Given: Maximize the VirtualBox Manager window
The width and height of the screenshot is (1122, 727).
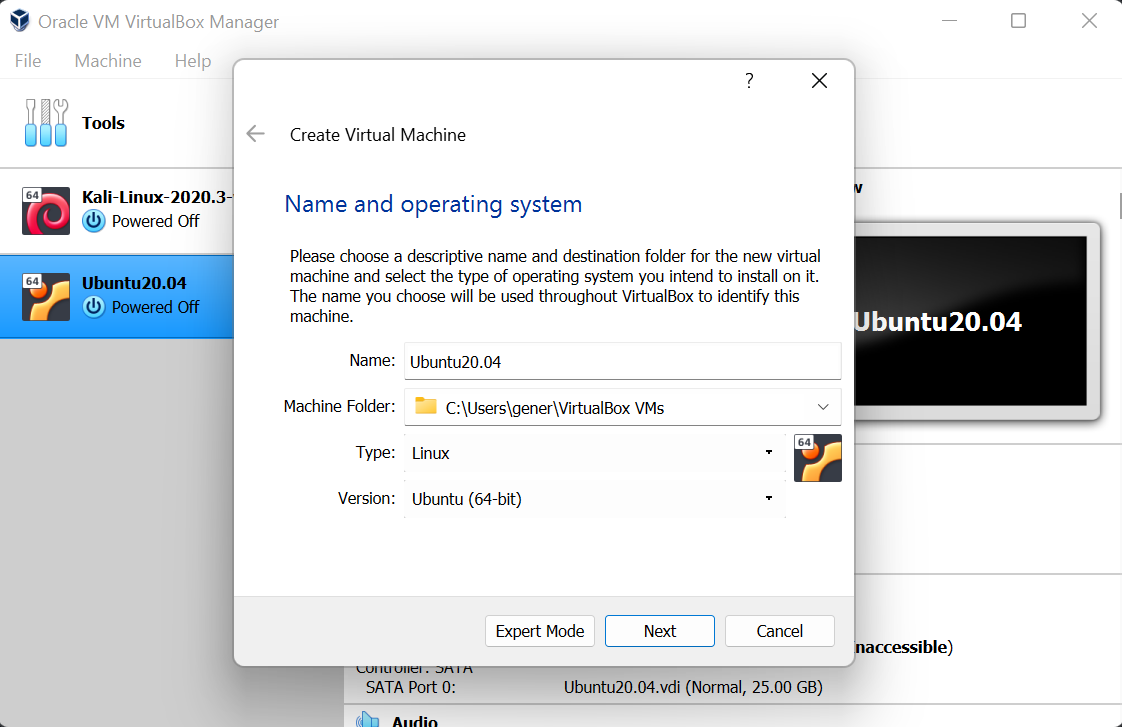Looking at the screenshot, I should click(x=1018, y=21).
